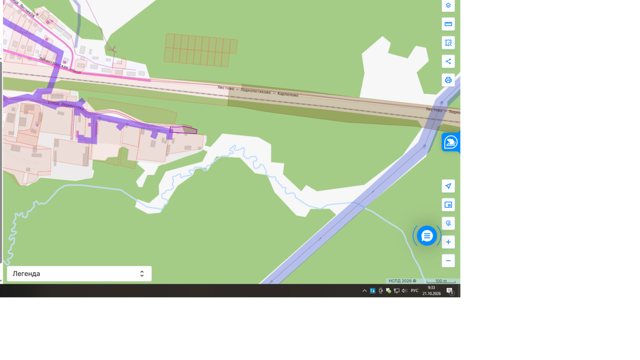Open the round blue chat bubble
This screenshot has width=640, height=360.
pyautogui.click(x=427, y=236)
